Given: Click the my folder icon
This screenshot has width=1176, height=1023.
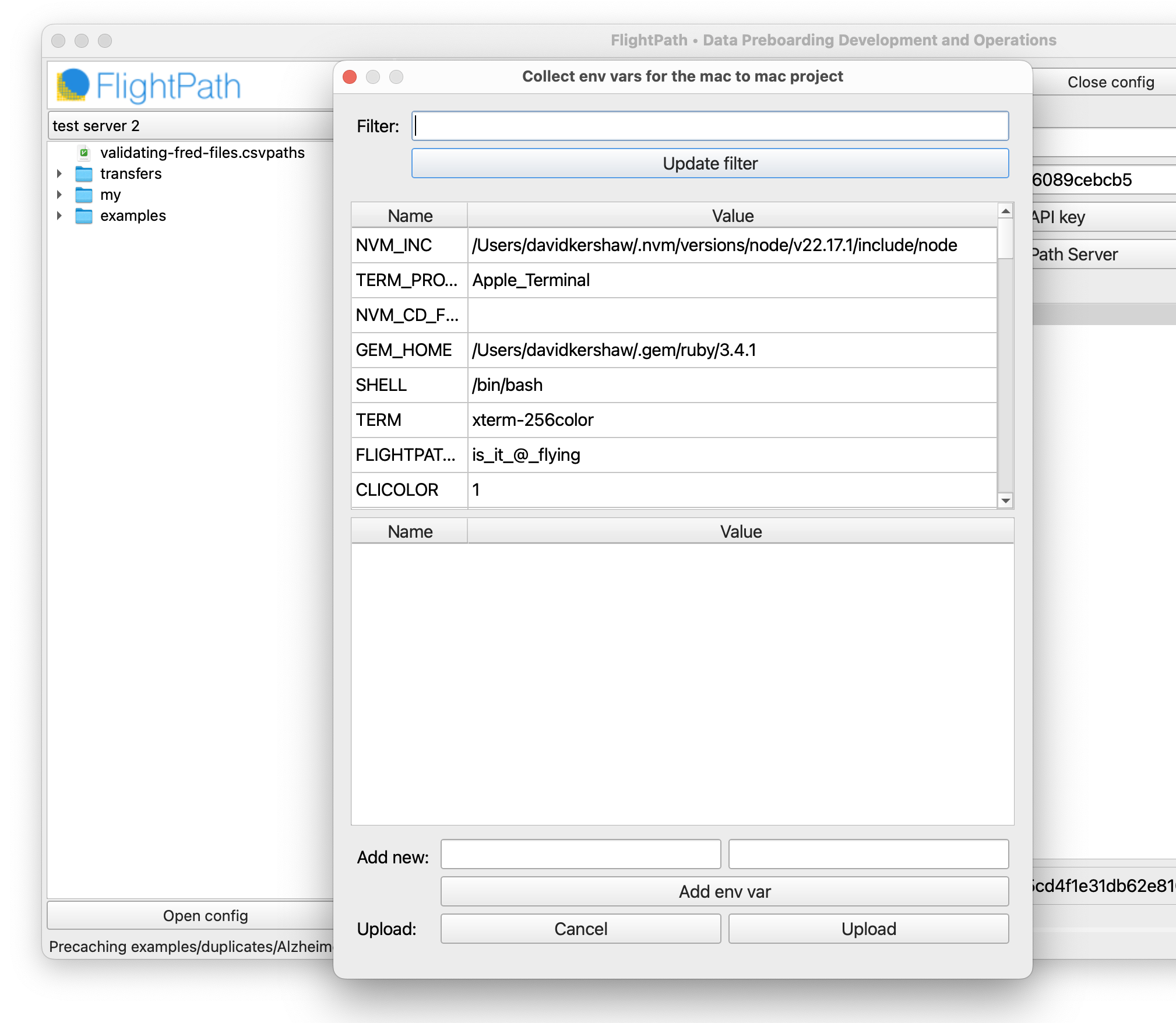Looking at the screenshot, I should (84, 195).
